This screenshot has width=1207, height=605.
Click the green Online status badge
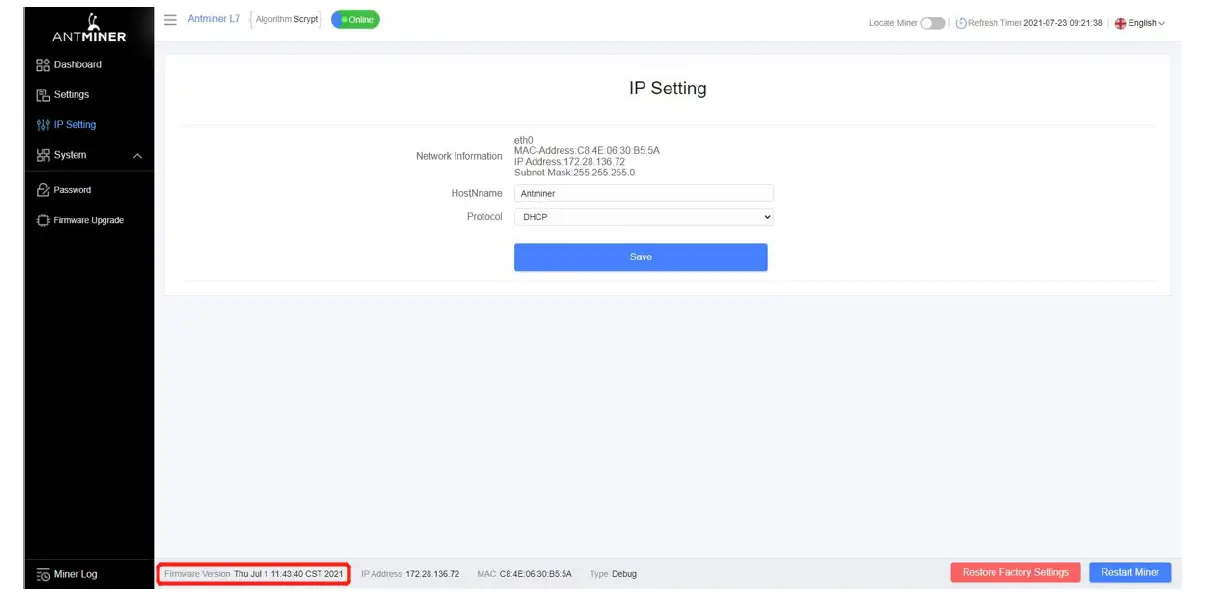(355, 20)
